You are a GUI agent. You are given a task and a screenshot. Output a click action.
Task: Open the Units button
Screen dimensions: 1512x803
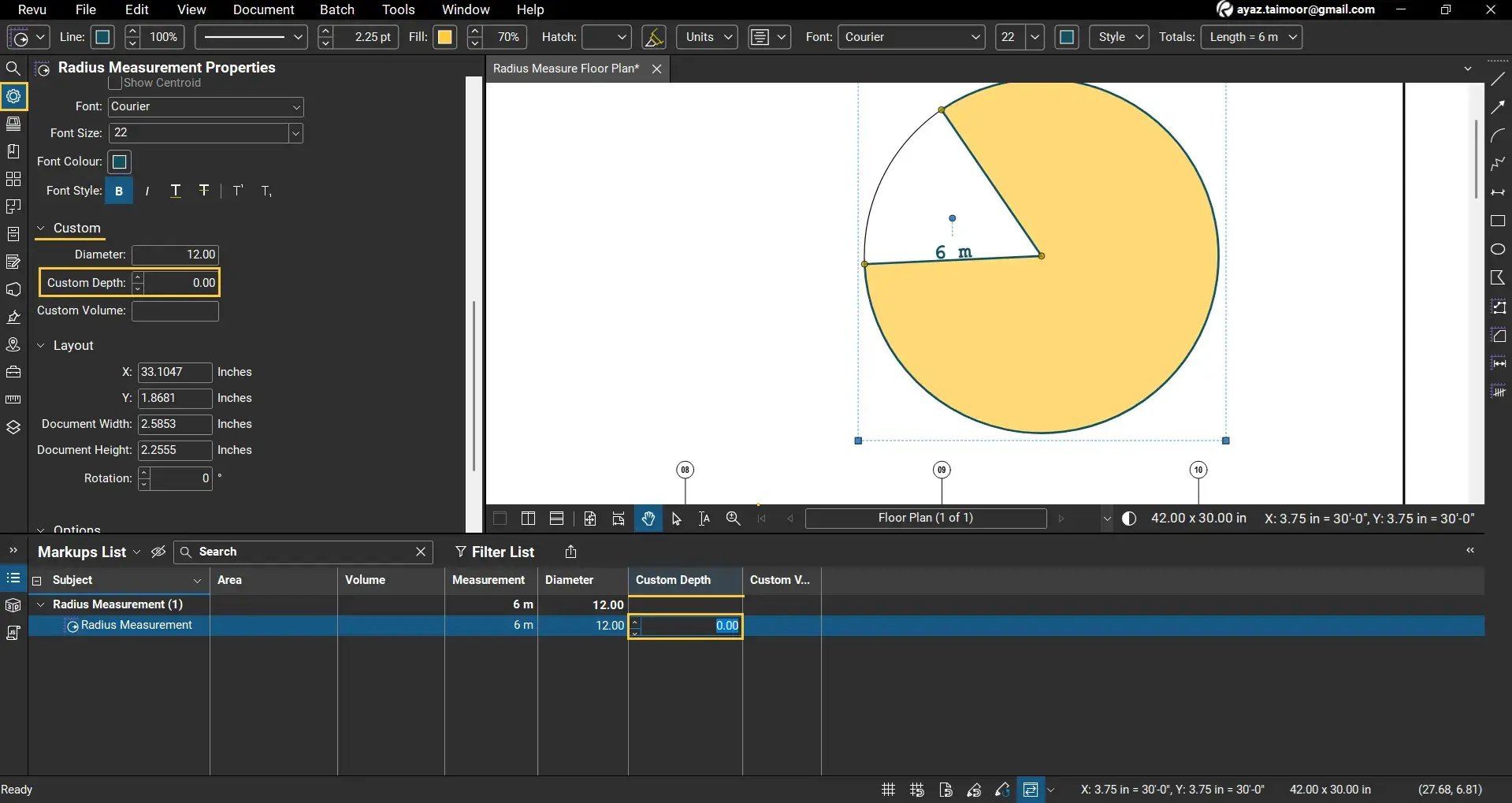tap(707, 37)
